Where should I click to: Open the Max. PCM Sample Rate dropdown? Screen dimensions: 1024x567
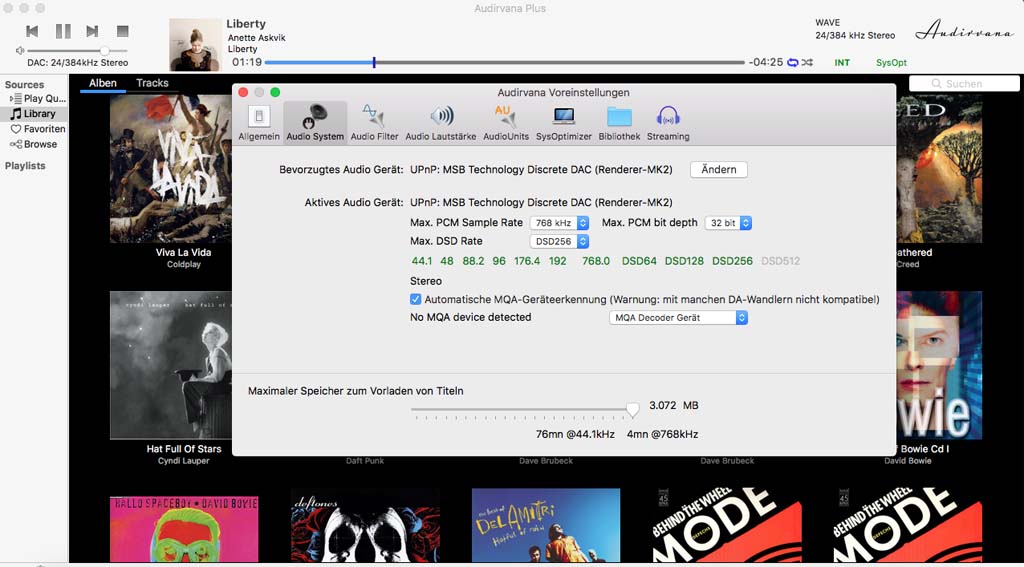(560, 223)
